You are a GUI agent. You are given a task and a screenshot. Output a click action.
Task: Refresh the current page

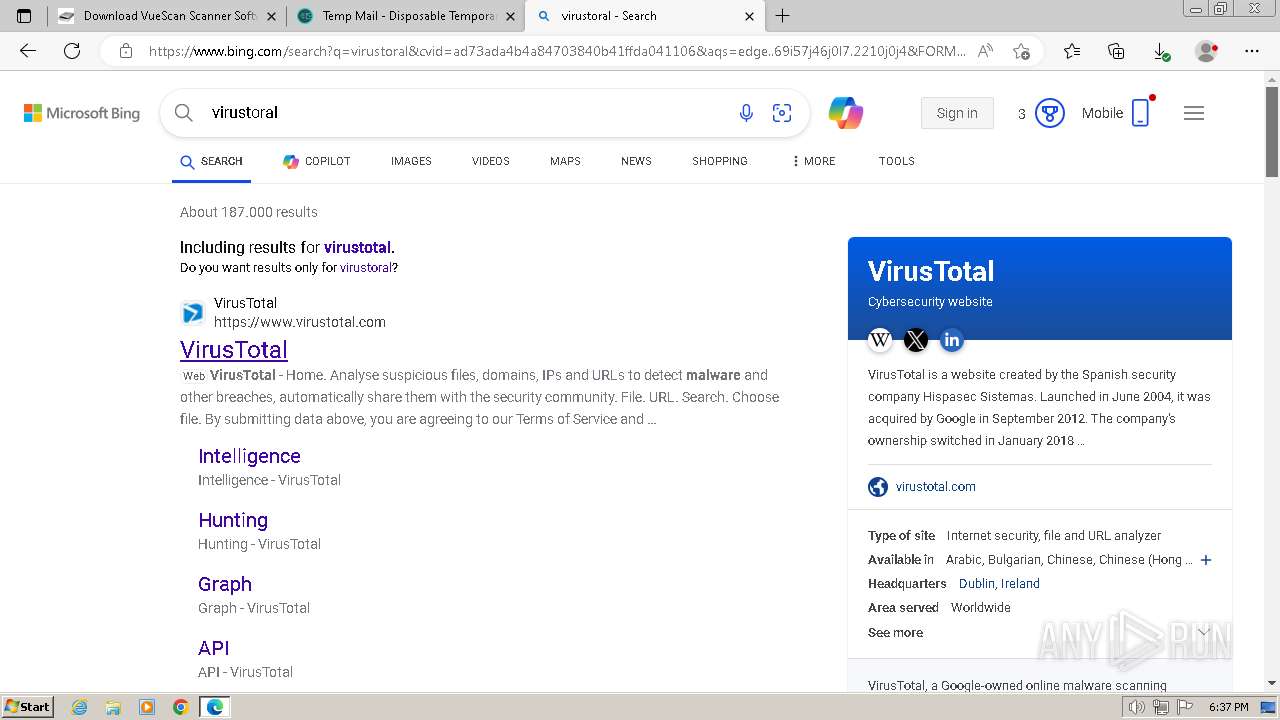(x=72, y=51)
